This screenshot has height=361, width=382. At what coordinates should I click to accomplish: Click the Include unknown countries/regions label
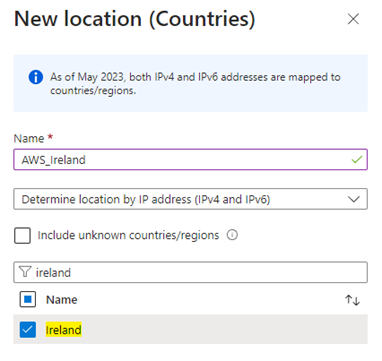pos(128,235)
